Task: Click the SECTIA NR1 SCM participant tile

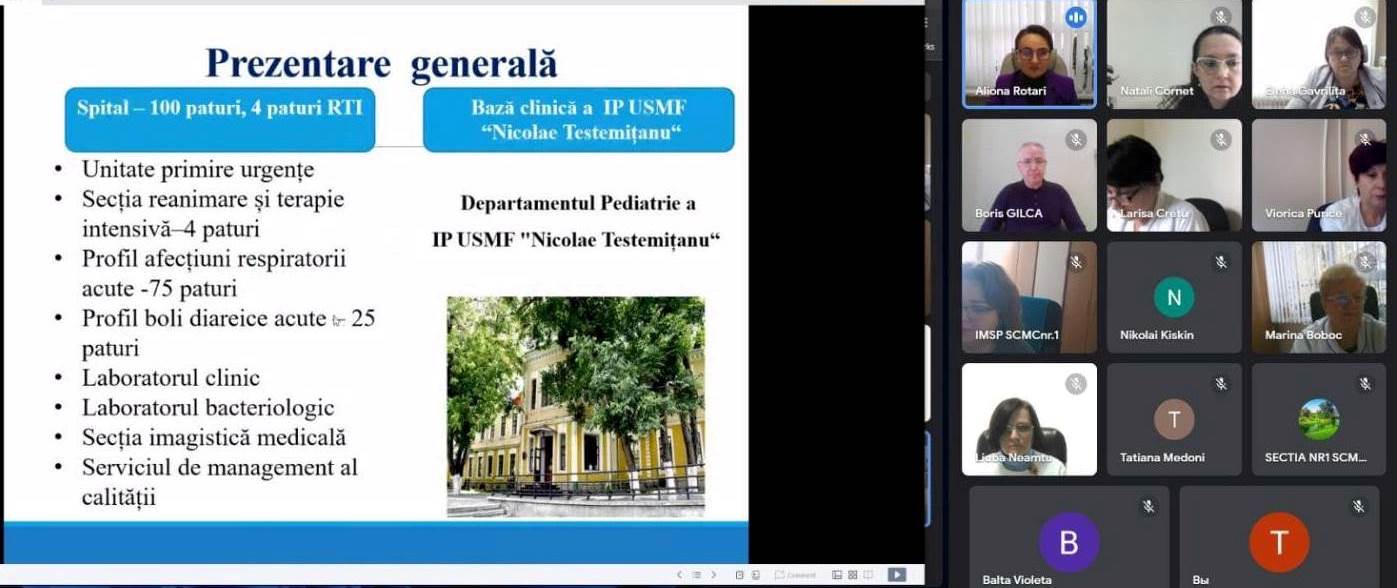Action: 1318,419
